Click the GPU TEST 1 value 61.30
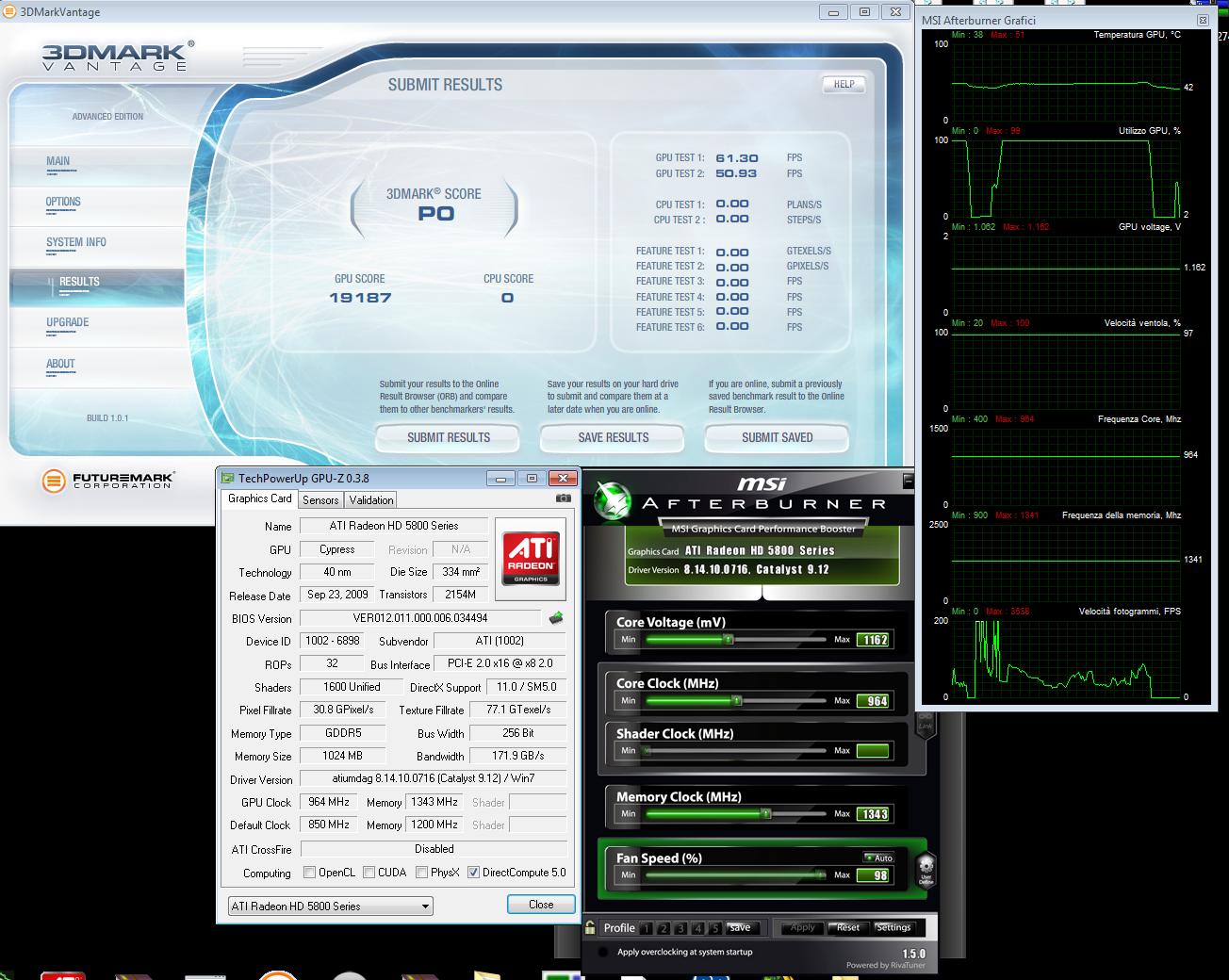 (737, 158)
